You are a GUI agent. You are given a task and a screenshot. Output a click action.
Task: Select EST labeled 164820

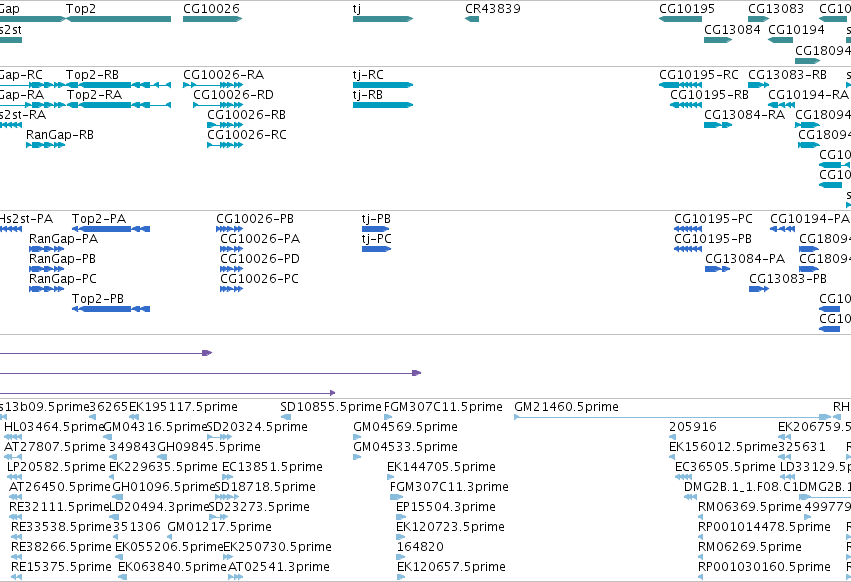421,547
